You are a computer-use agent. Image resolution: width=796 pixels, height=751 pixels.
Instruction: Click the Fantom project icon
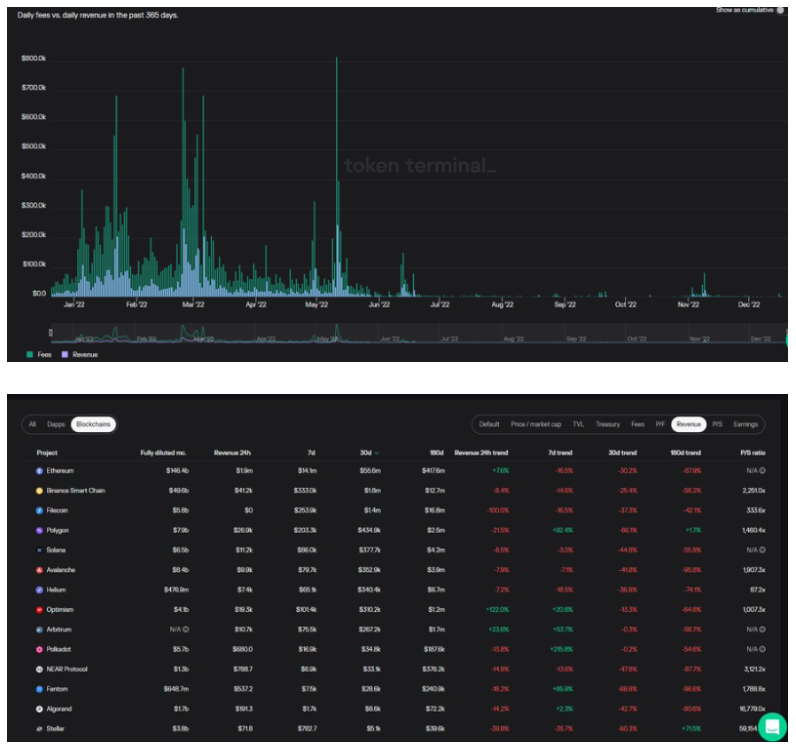pos(39,689)
